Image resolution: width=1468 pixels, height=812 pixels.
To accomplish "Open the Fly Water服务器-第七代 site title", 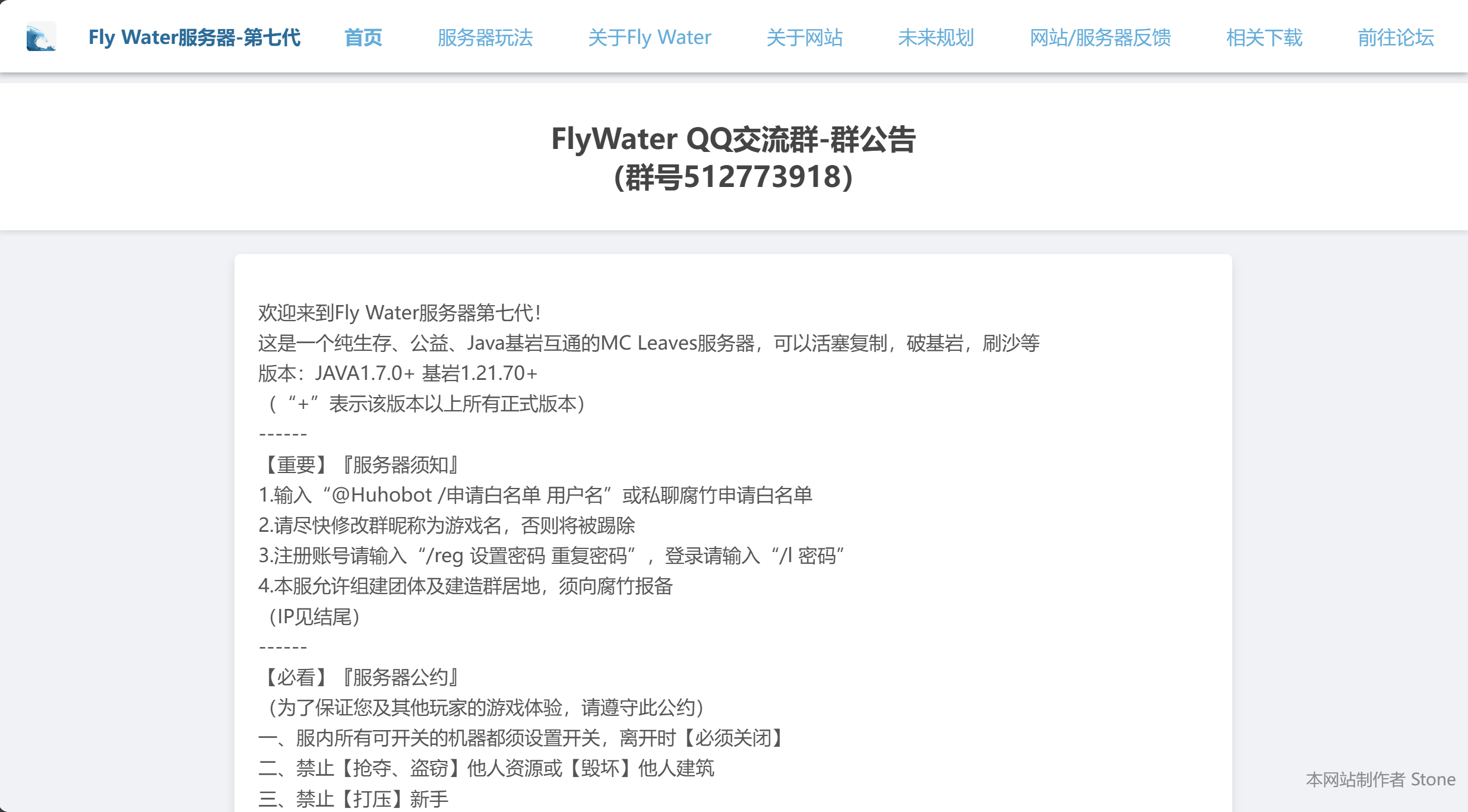I will point(194,37).
